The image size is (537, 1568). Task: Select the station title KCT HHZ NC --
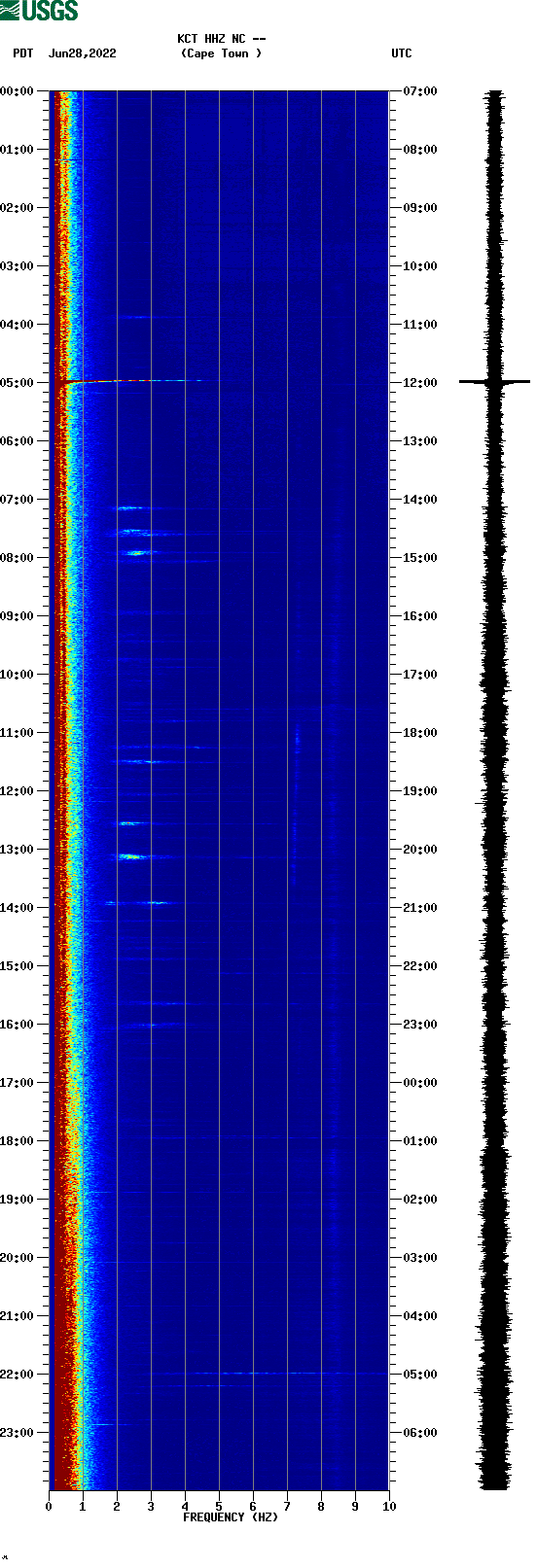222,39
